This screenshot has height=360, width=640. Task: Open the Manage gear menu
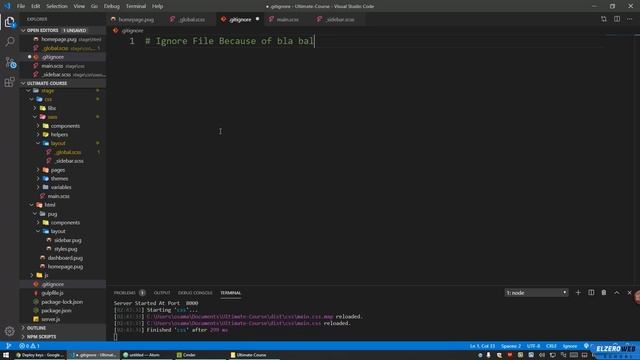click(10, 331)
